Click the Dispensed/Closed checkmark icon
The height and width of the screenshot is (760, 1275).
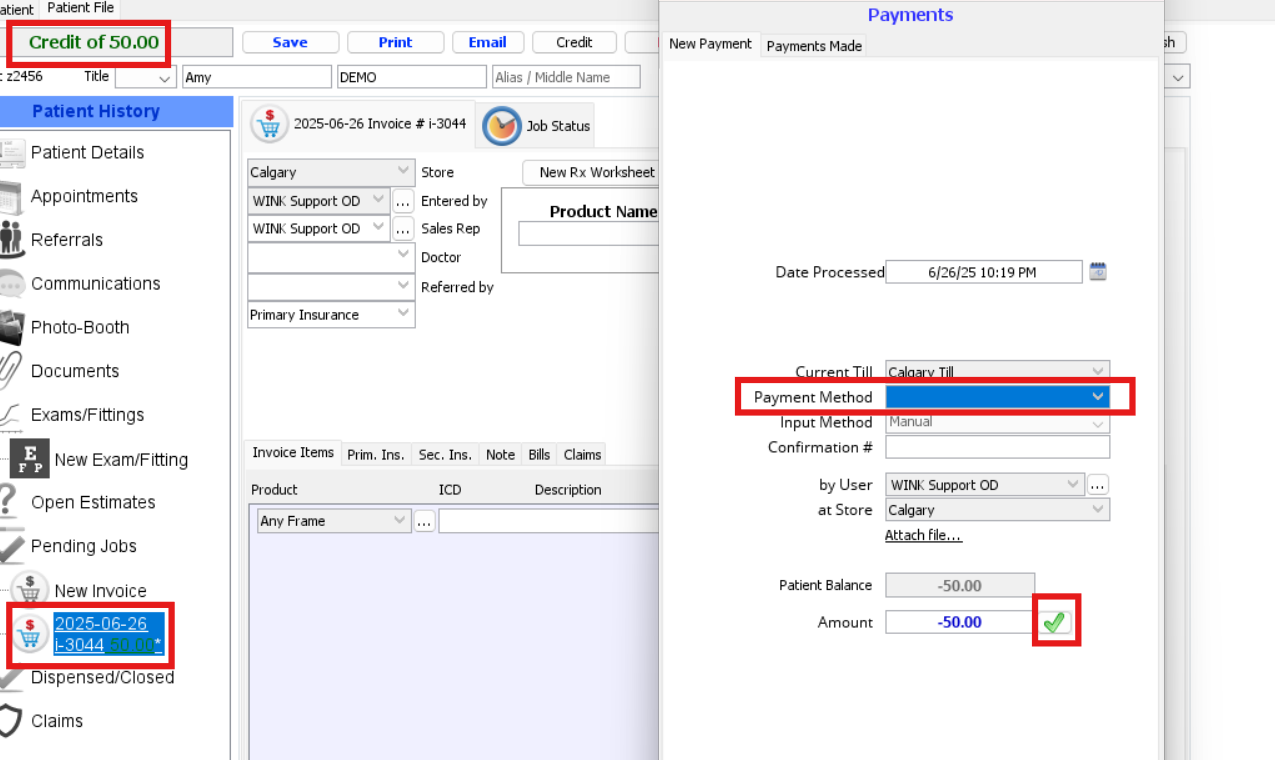[11, 678]
